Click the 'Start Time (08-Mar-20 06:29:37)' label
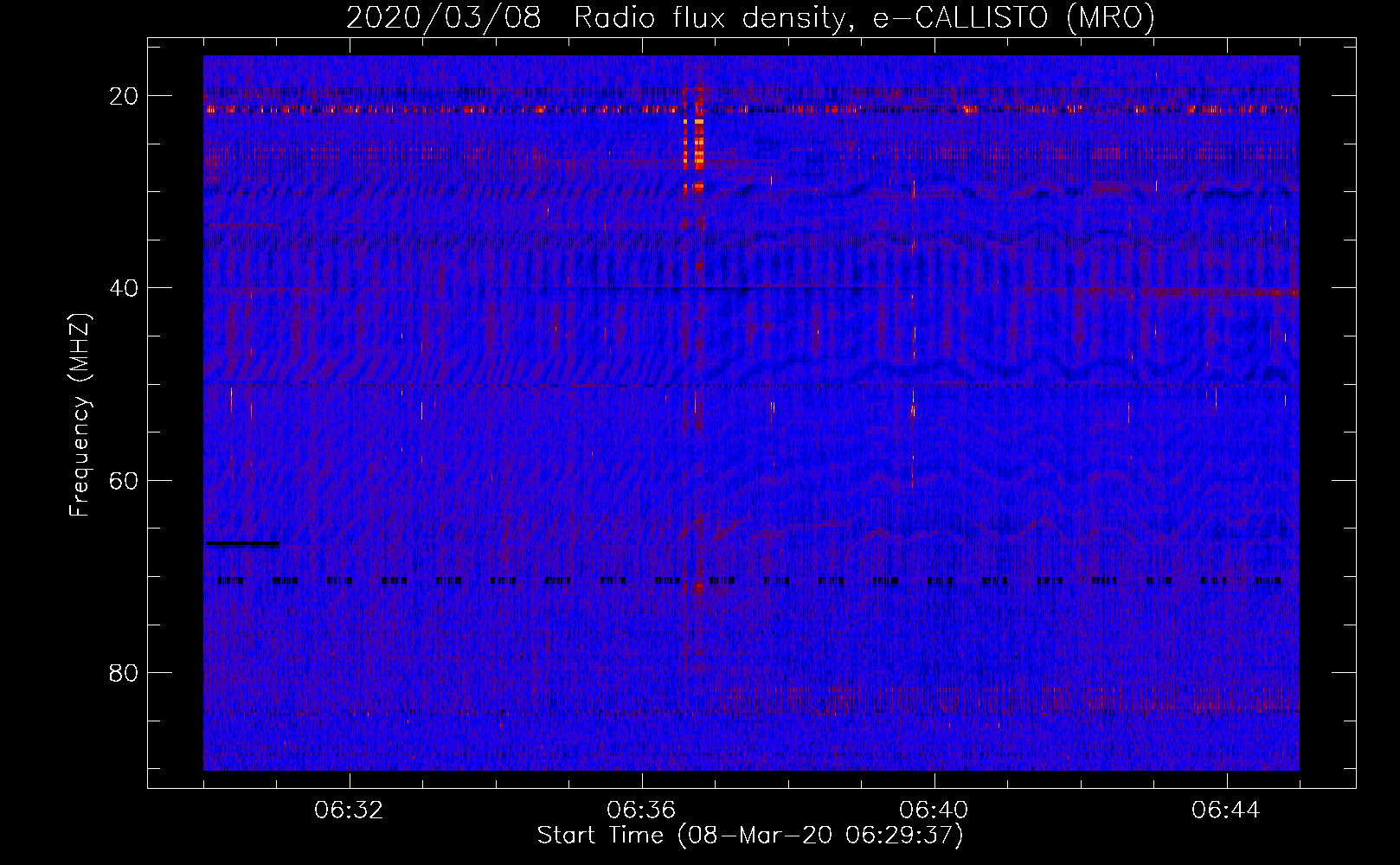1400x865 pixels. click(x=750, y=836)
